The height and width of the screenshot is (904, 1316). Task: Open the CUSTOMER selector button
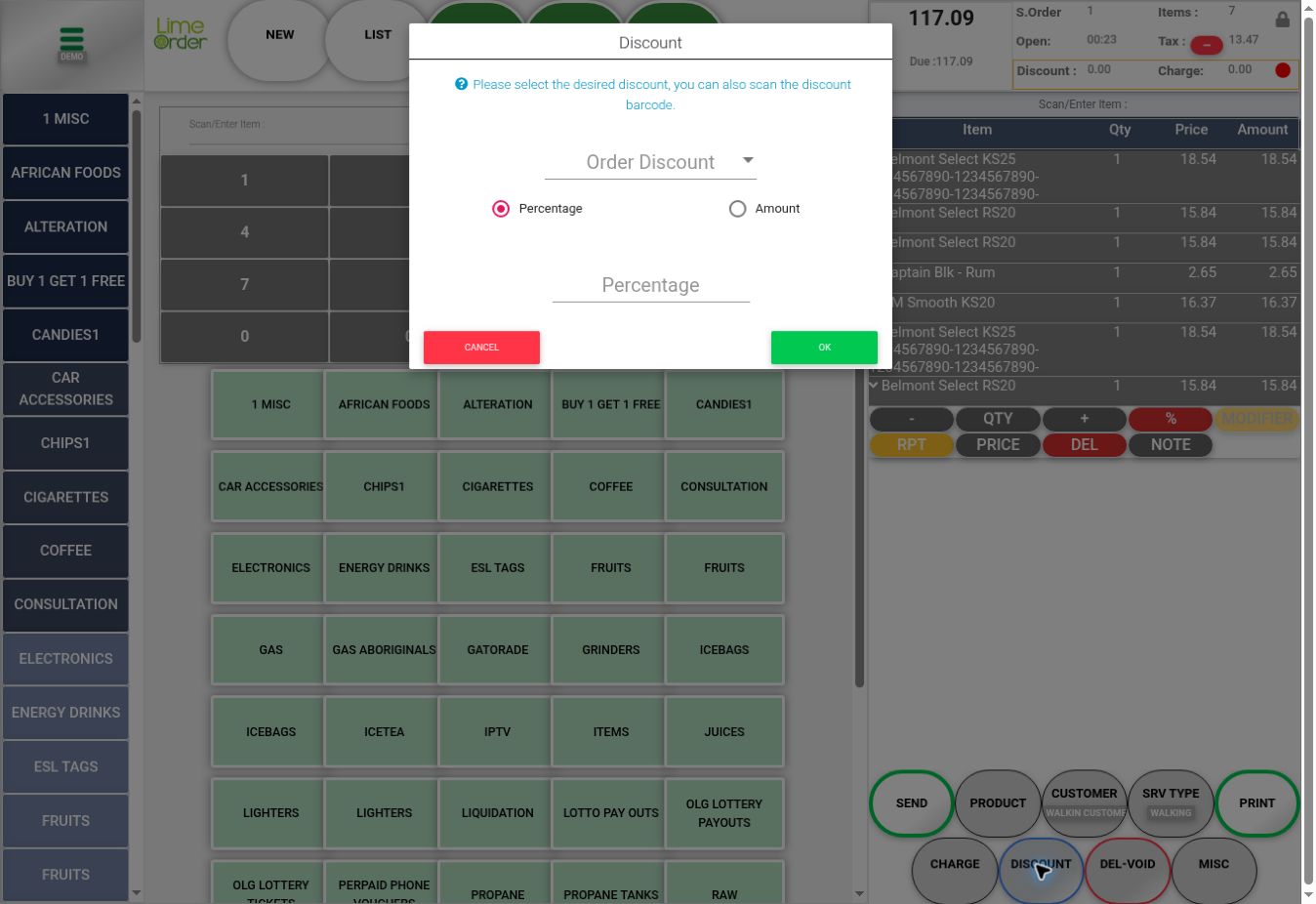(x=1085, y=803)
